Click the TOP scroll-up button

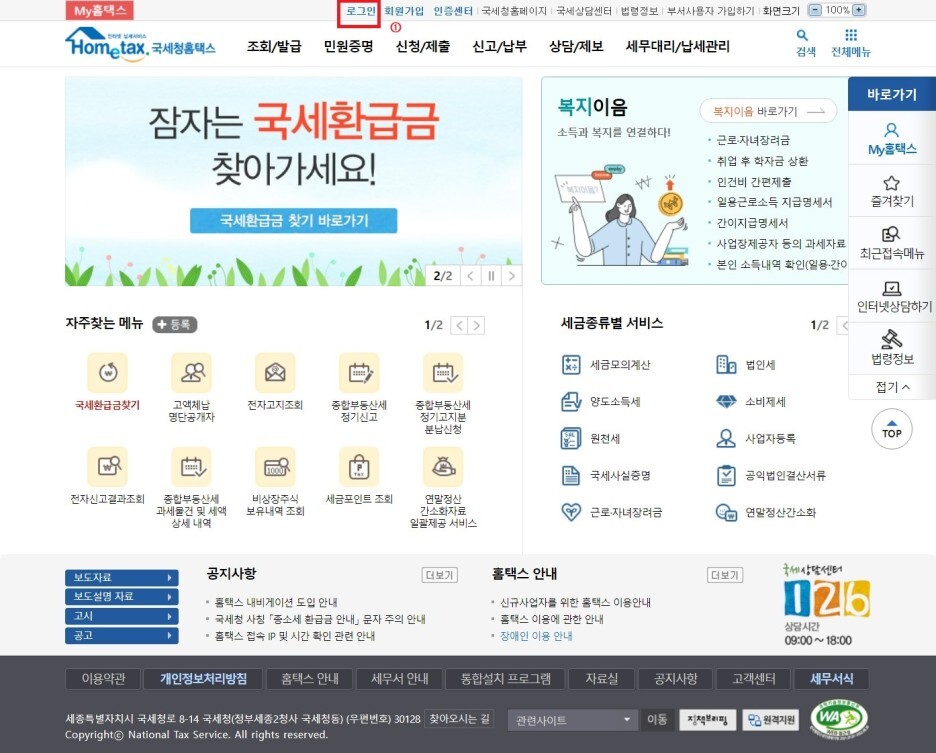tap(892, 429)
